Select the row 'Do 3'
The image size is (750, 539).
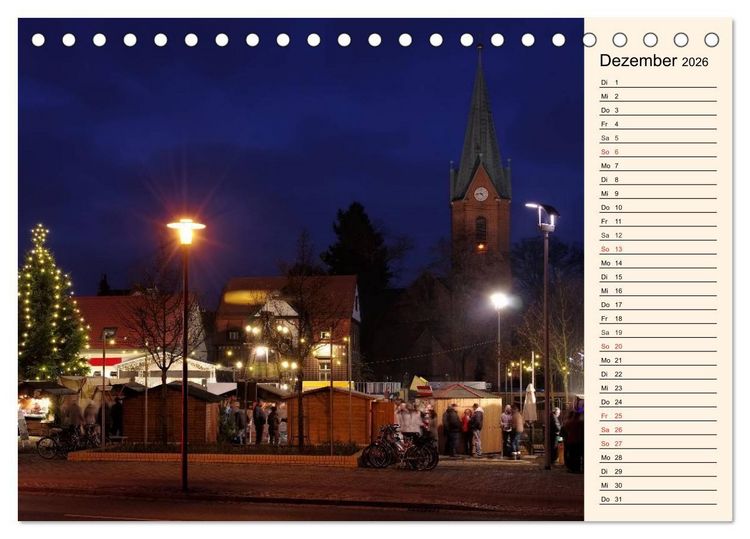click(658, 110)
